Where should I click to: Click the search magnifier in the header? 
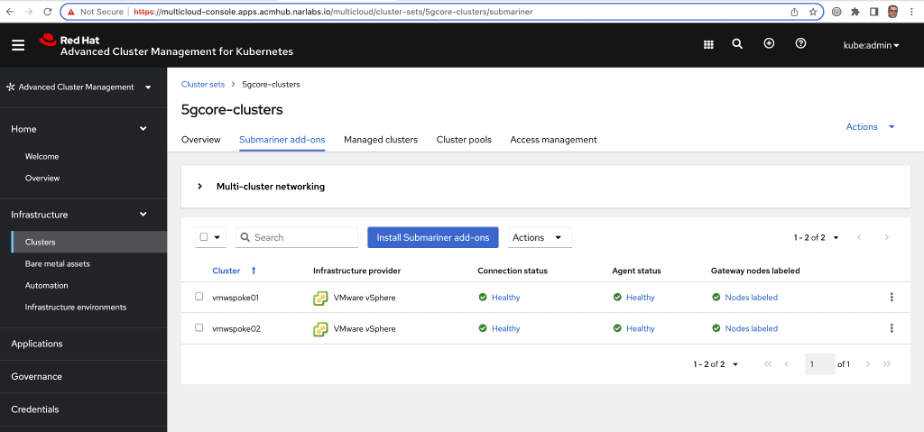tap(737, 44)
